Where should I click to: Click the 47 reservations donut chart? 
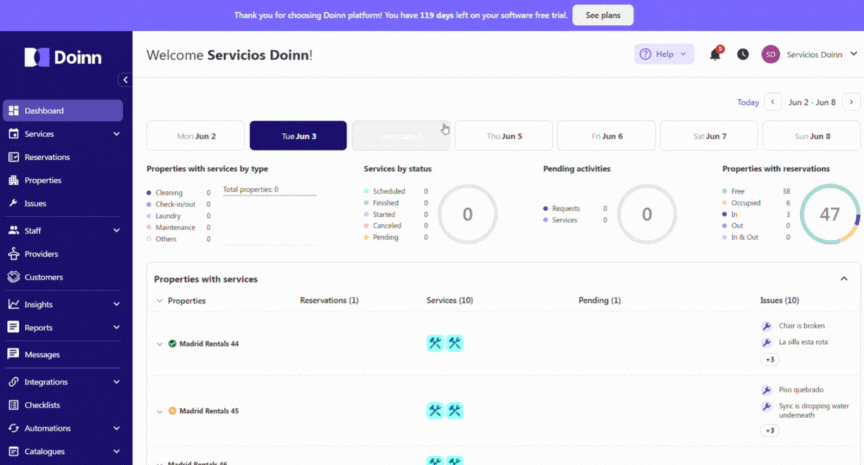click(x=829, y=214)
